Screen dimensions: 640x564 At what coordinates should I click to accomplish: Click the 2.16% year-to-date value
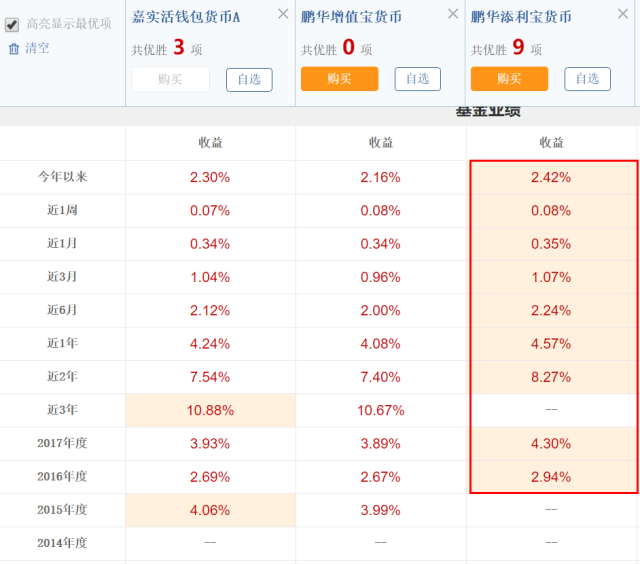(380, 178)
